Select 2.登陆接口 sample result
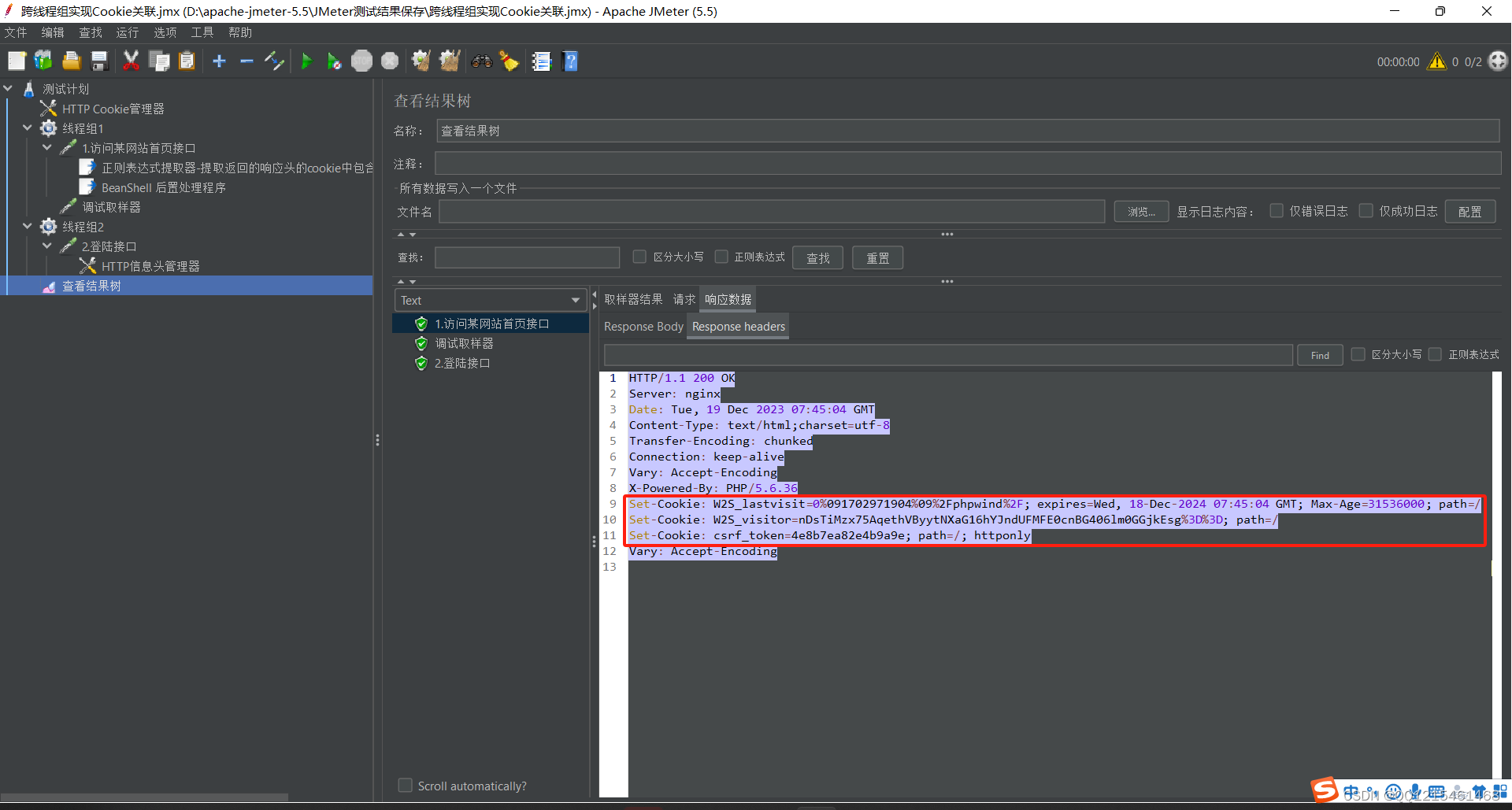The height and width of the screenshot is (810, 1512). pos(462,363)
